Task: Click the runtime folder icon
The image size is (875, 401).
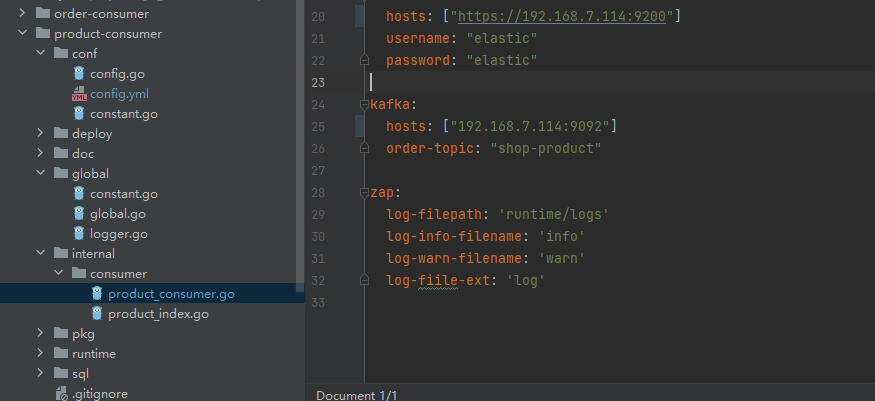Action: point(61,354)
